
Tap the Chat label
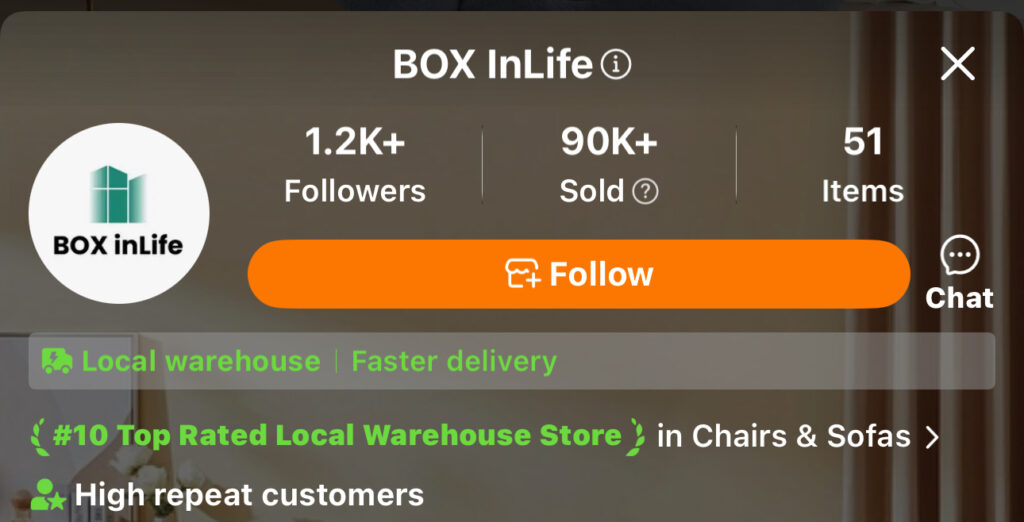[959, 298]
